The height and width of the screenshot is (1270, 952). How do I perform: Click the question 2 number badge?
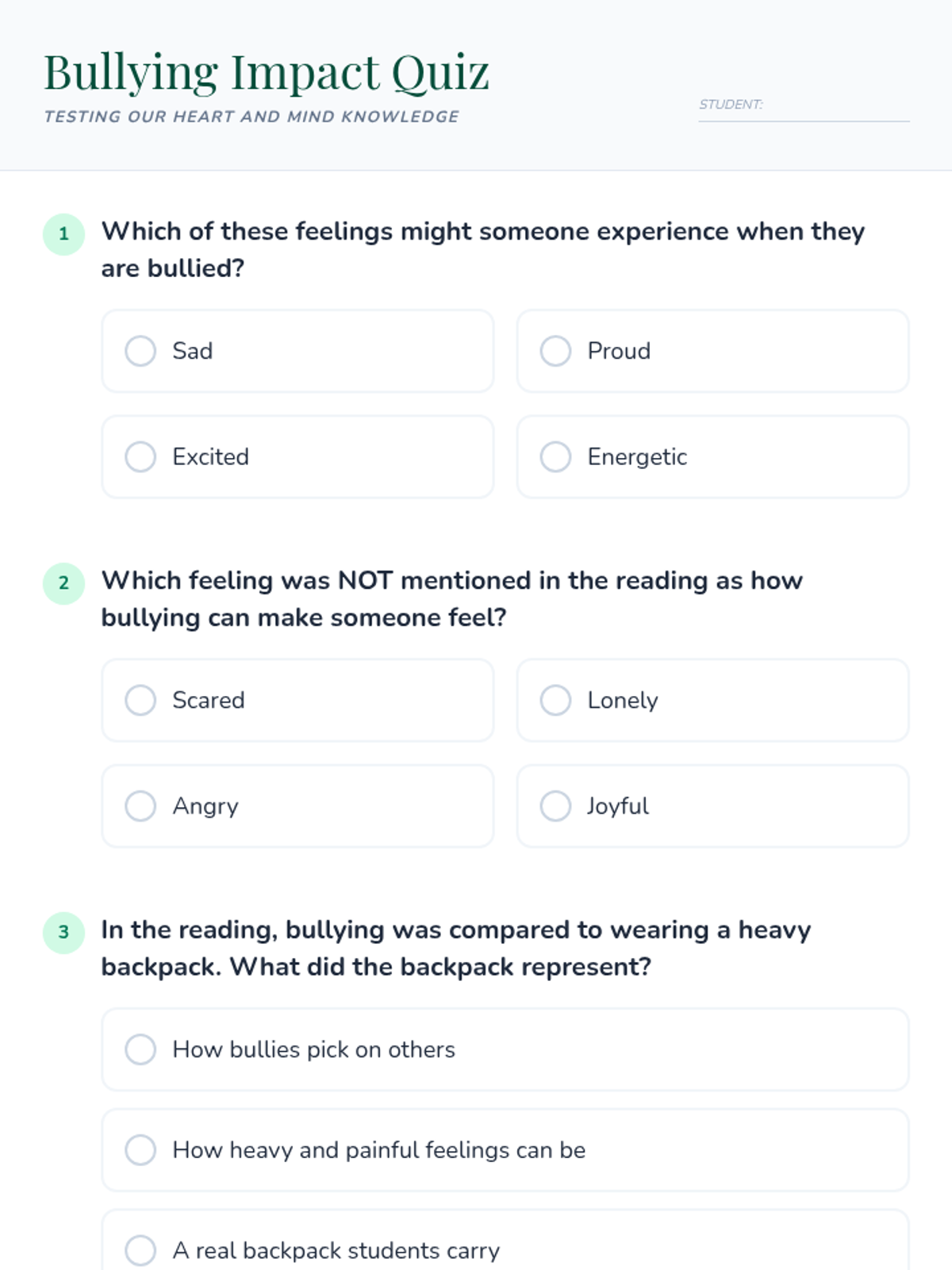(63, 583)
